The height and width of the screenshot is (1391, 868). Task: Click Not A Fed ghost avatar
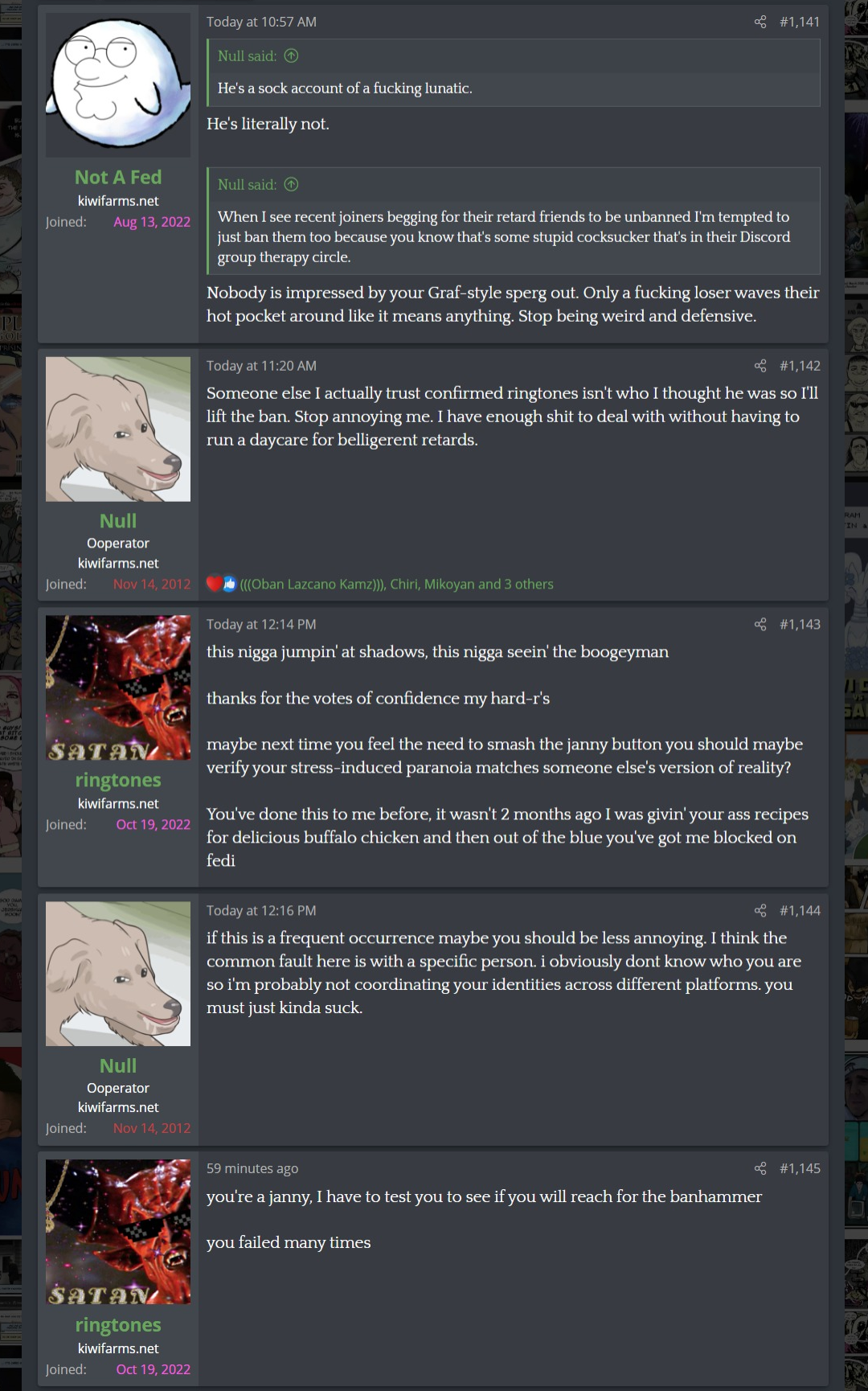118,85
